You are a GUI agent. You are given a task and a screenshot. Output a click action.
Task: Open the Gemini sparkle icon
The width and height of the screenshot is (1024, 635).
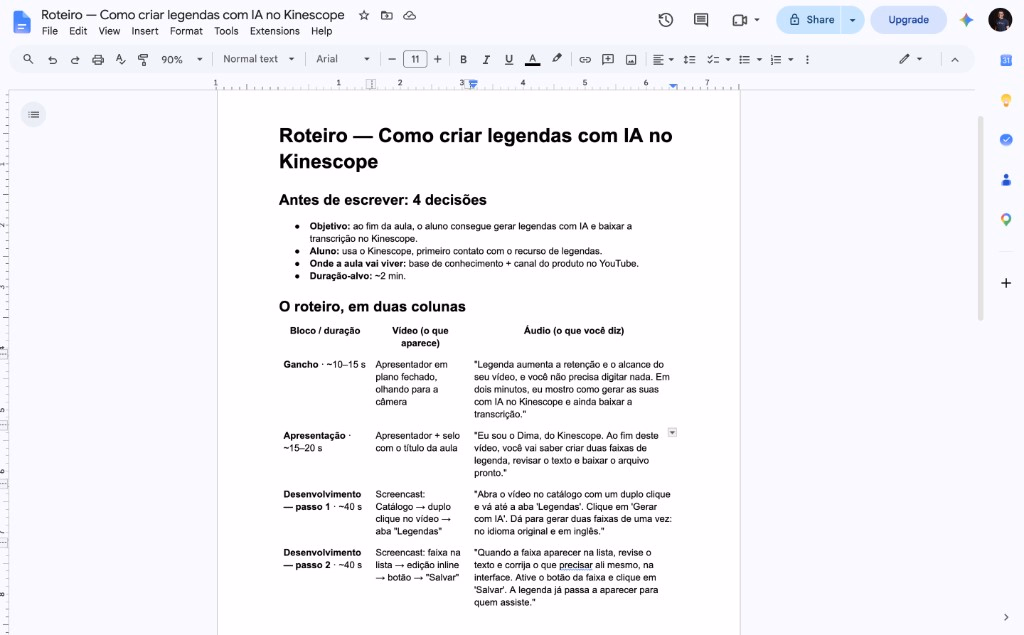[966, 20]
